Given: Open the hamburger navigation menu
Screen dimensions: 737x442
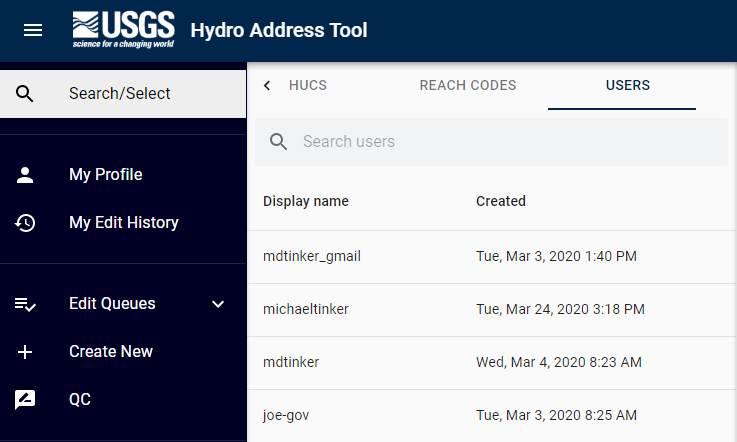Looking at the screenshot, I should tap(33, 30).
